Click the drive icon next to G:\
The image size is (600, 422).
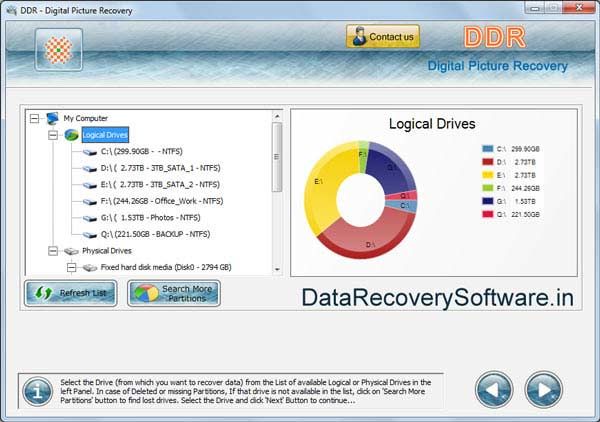coord(90,218)
